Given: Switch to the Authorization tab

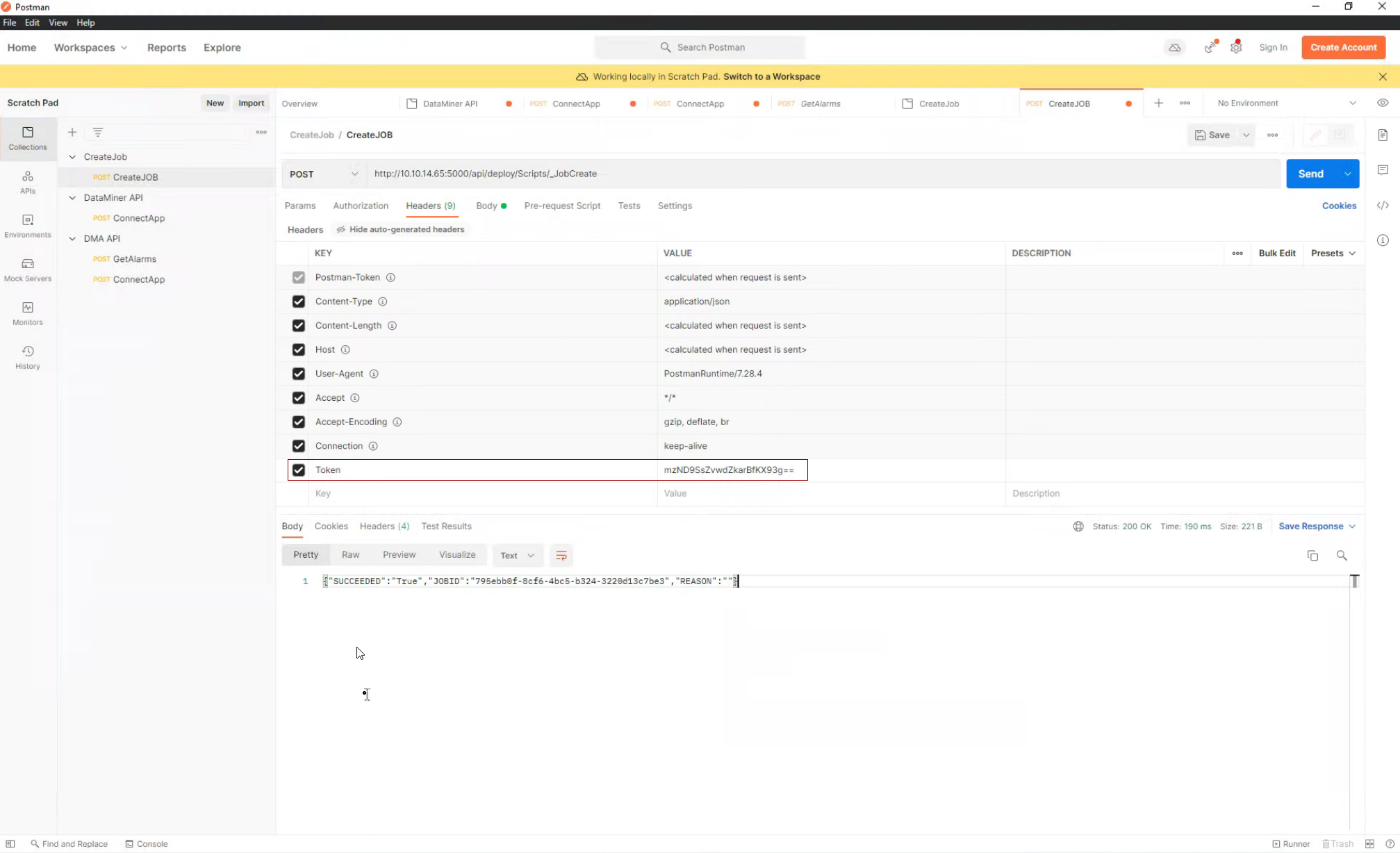Looking at the screenshot, I should (x=361, y=206).
